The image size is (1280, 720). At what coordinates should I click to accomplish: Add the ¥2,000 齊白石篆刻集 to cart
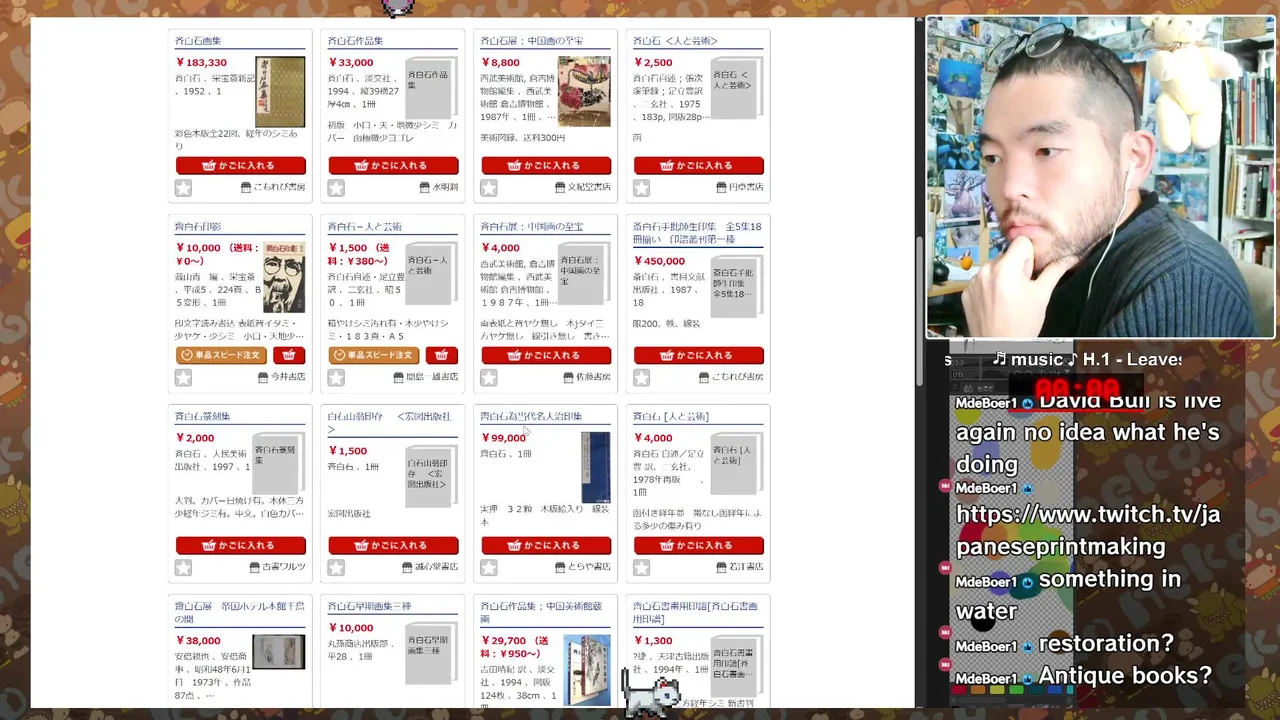click(241, 545)
